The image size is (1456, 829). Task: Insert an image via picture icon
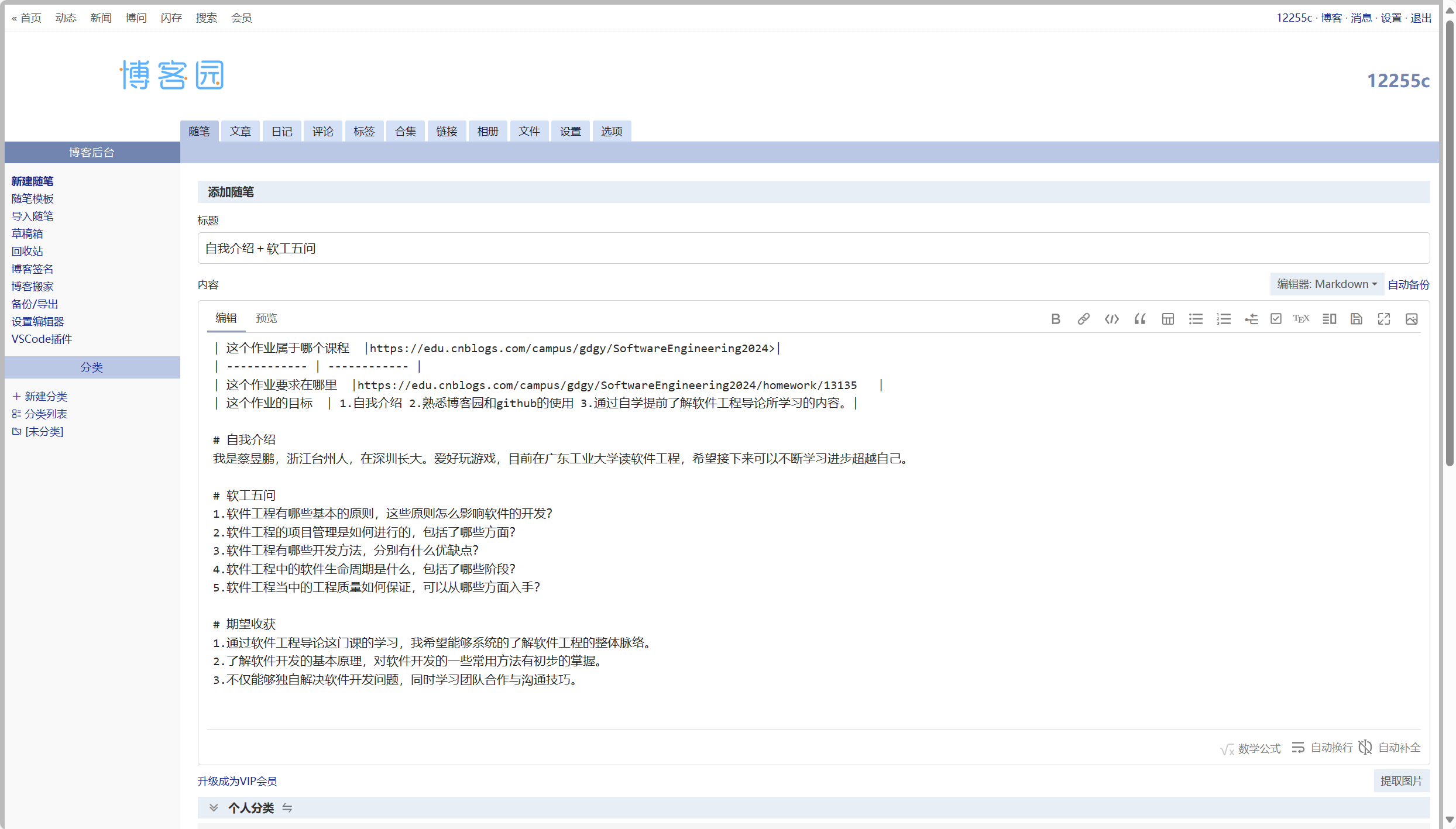point(1412,319)
